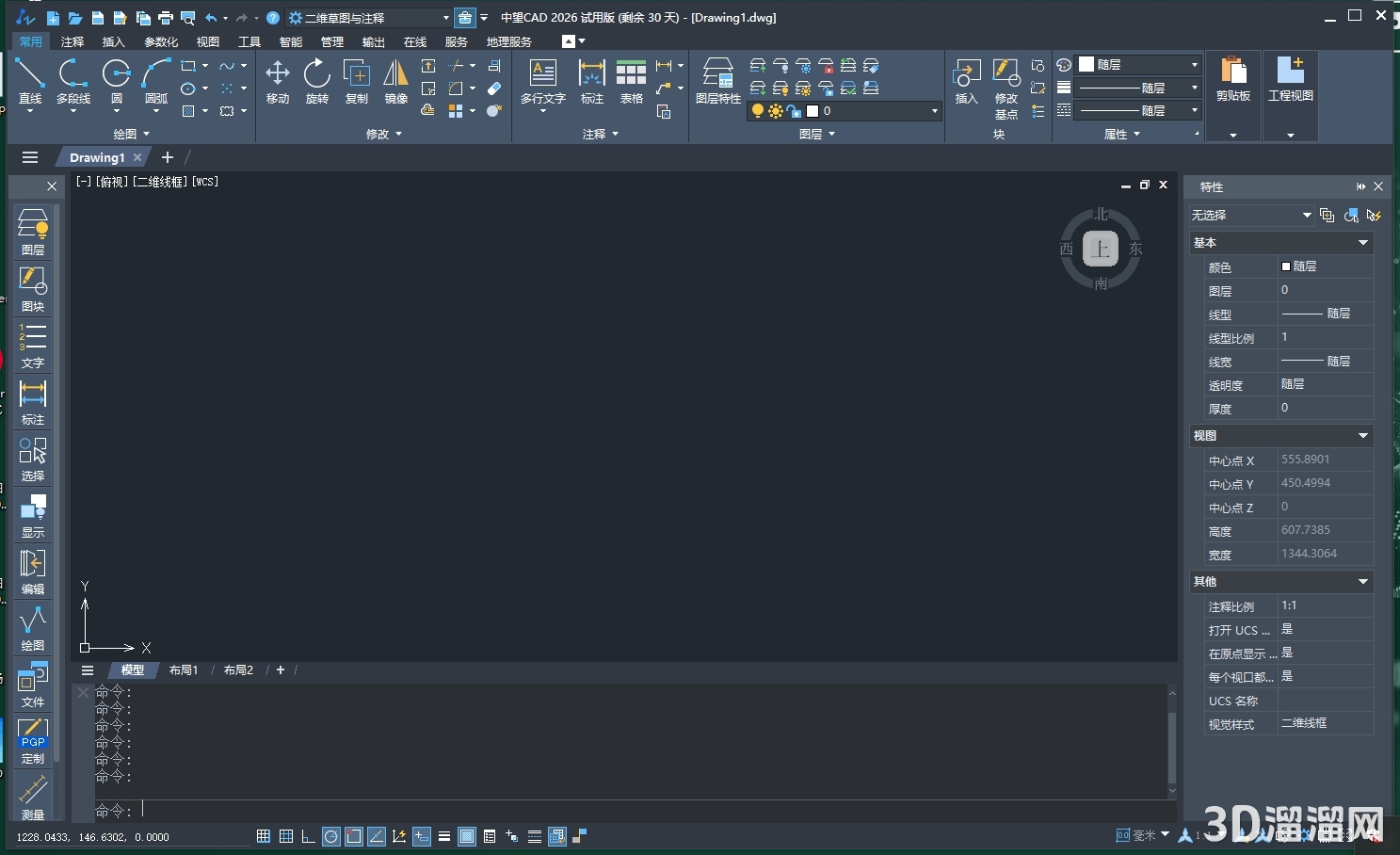Viewport: 1400px width, 855px height.
Task: Toggle dynamic input in status bar
Action: pos(422,836)
